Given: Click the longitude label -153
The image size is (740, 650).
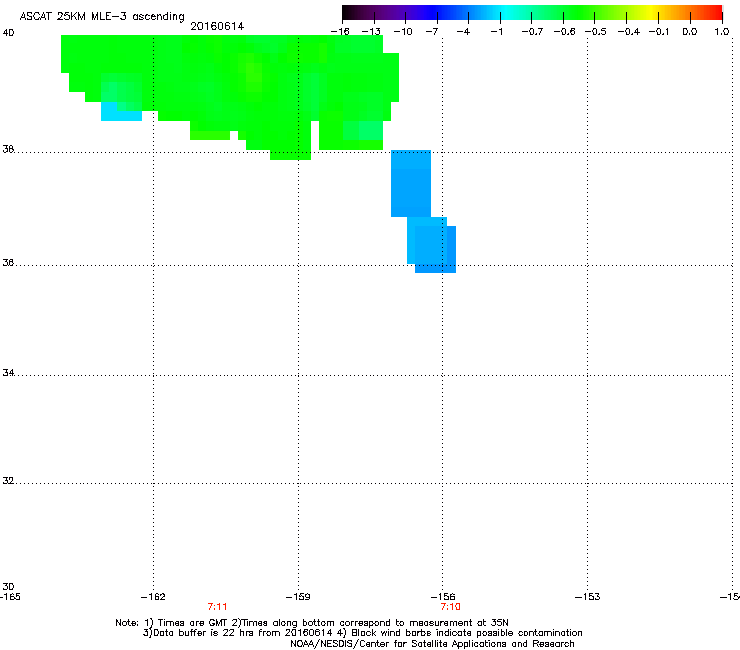Looking at the screenshot, I should click(588, 597).
